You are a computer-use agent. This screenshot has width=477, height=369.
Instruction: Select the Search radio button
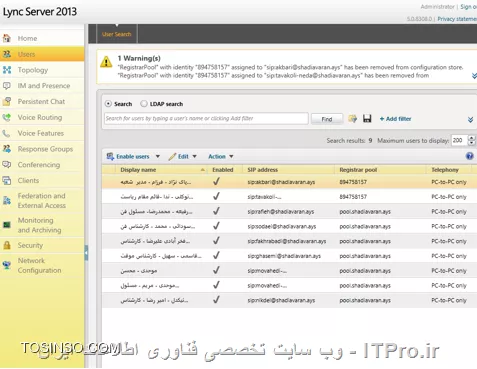tap(108, 104)
